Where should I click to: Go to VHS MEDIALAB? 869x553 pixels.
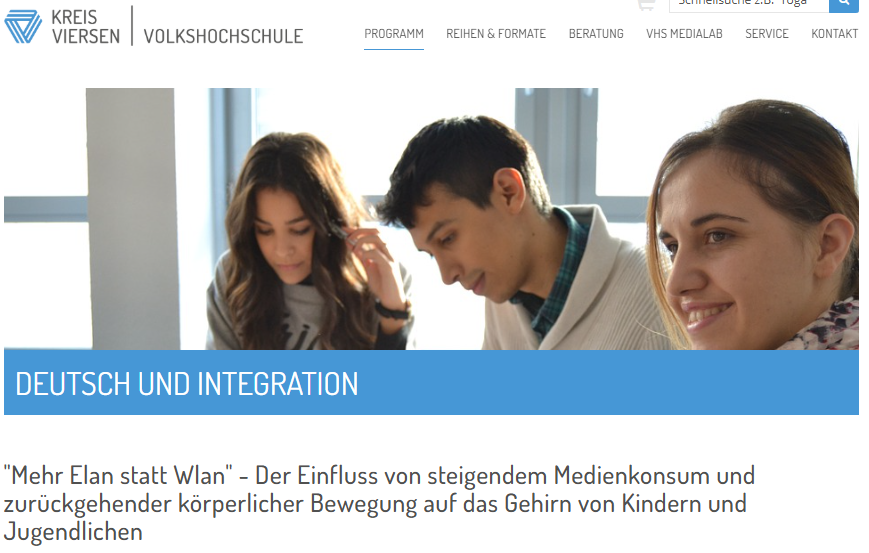684,34
